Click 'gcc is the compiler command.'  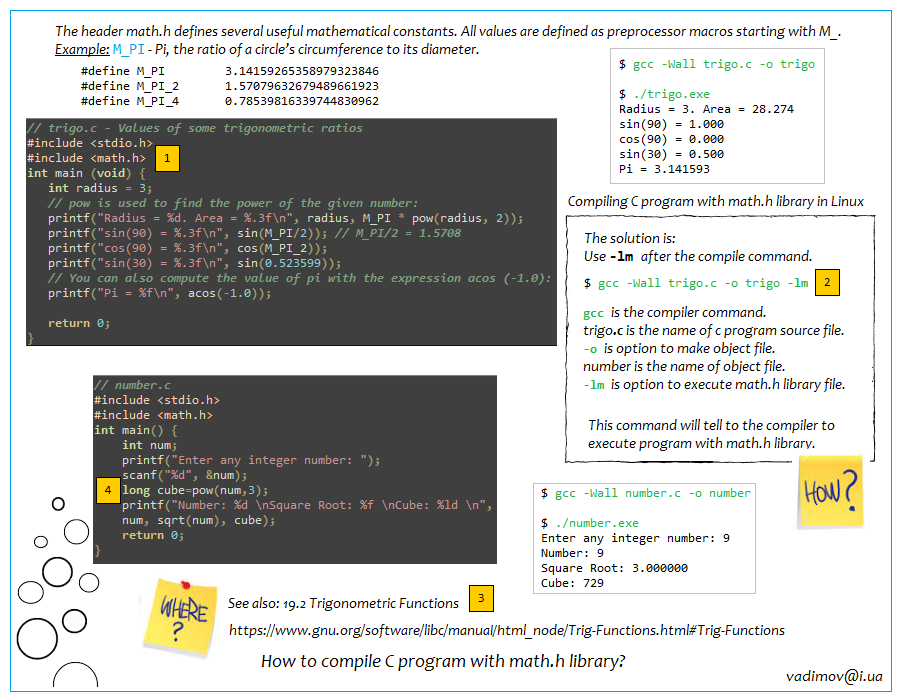click(674, 312)
